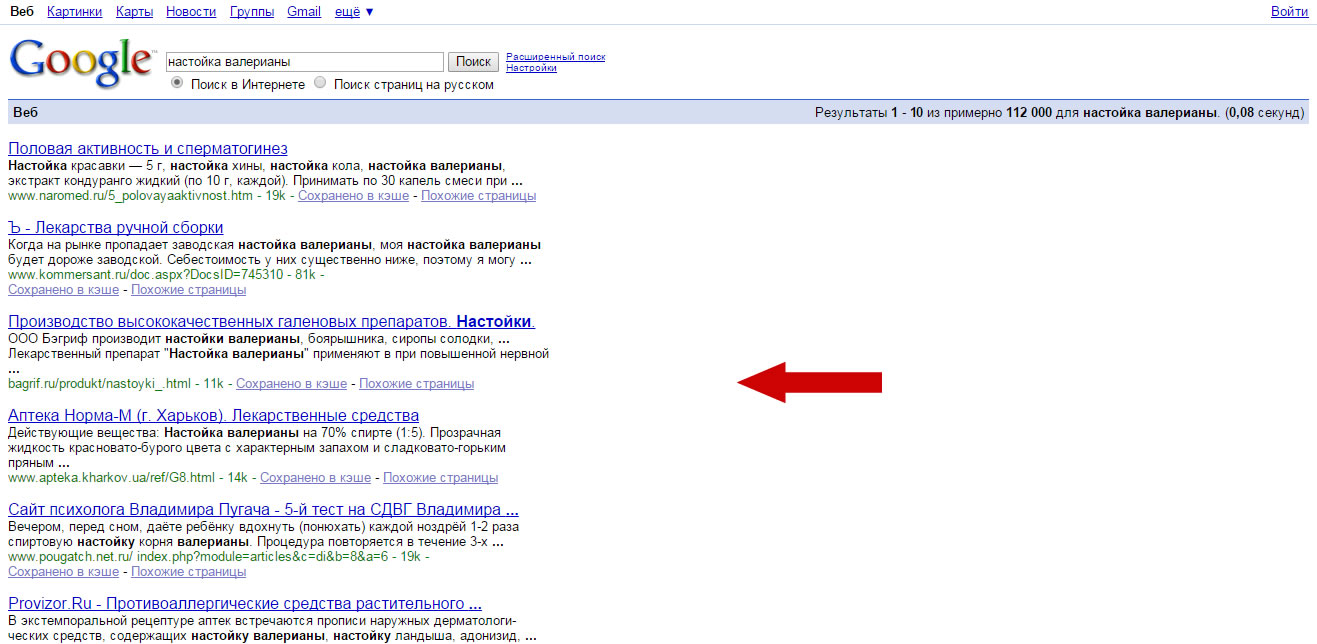Viewport: 1317px width, 644px height.
Task: Open the Настройки link near search
Action: coord(531,68)
